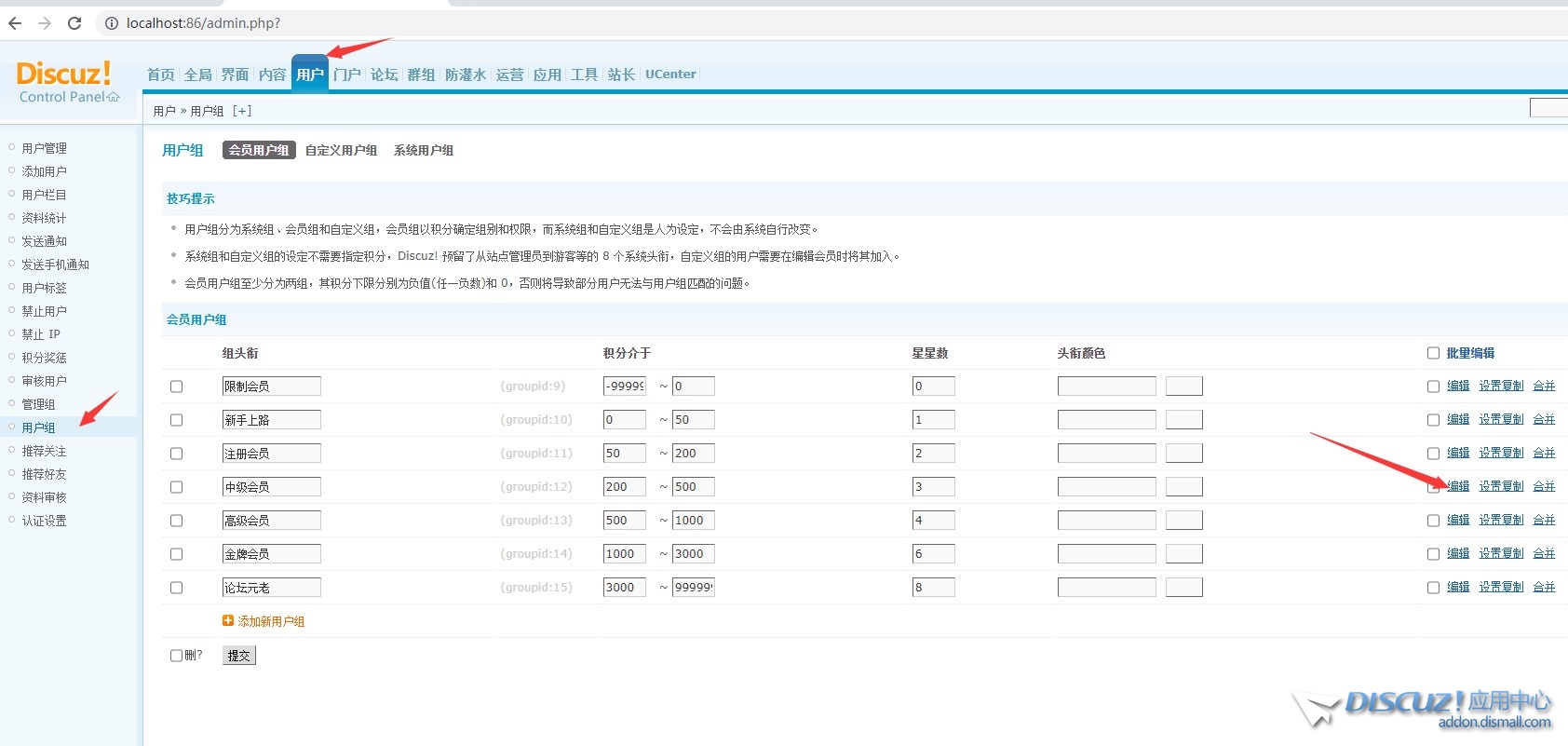Open 禁止用户 in the left sidebar
Image resolution: width=1568 pixels, height=746 pixels.
44,311
